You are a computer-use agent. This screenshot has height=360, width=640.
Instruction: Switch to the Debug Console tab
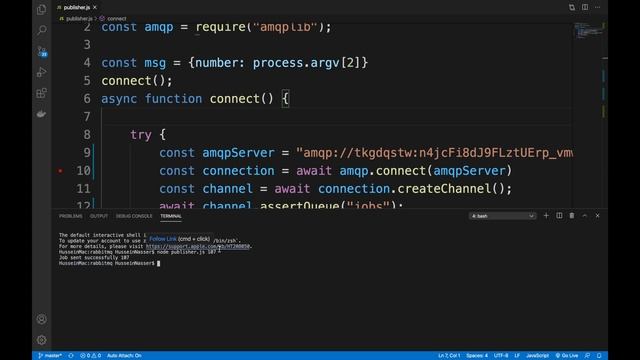click(x=134, y=216)
